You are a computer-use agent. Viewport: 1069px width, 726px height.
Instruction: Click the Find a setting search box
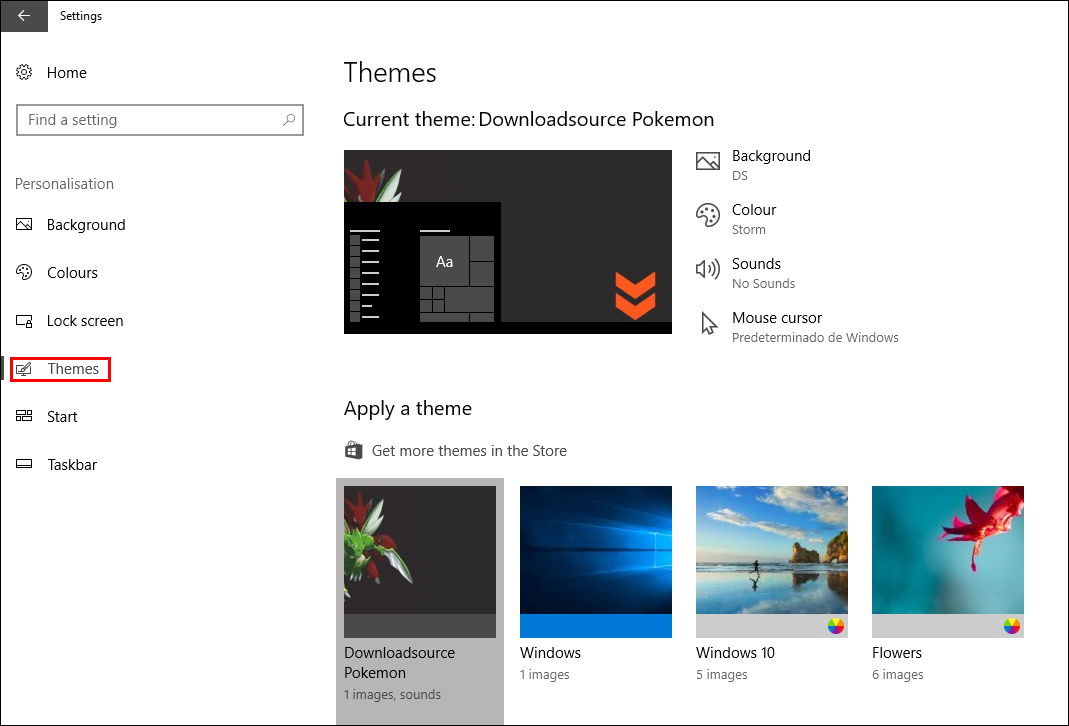tap(160, 120)
